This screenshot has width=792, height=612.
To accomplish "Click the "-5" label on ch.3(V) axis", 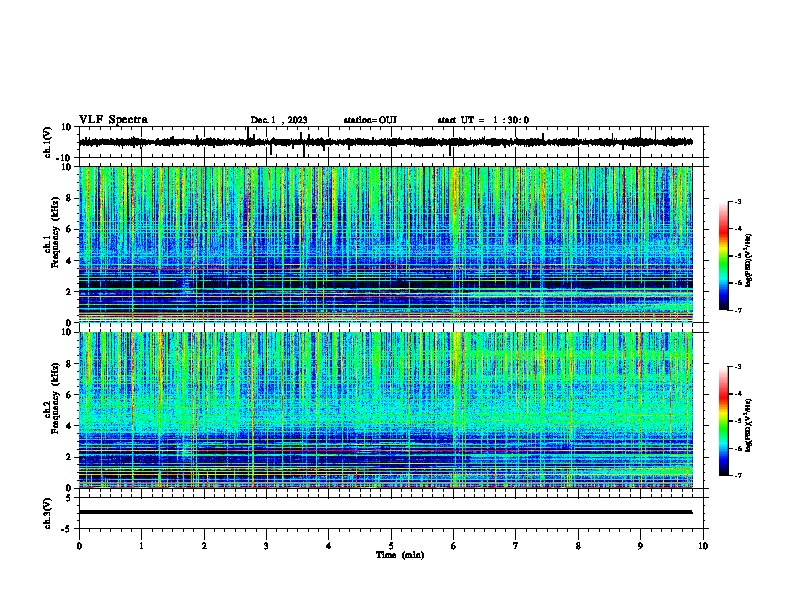I will tap(68, 529).
